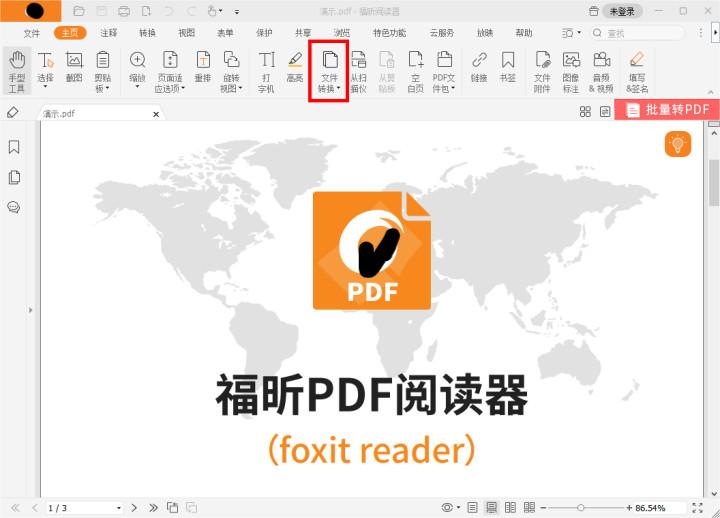The height and width of the screenshot is (518, 720).
Task: Expand the Zoom (缩放) dropdown arrow
Action: (137, 87)
